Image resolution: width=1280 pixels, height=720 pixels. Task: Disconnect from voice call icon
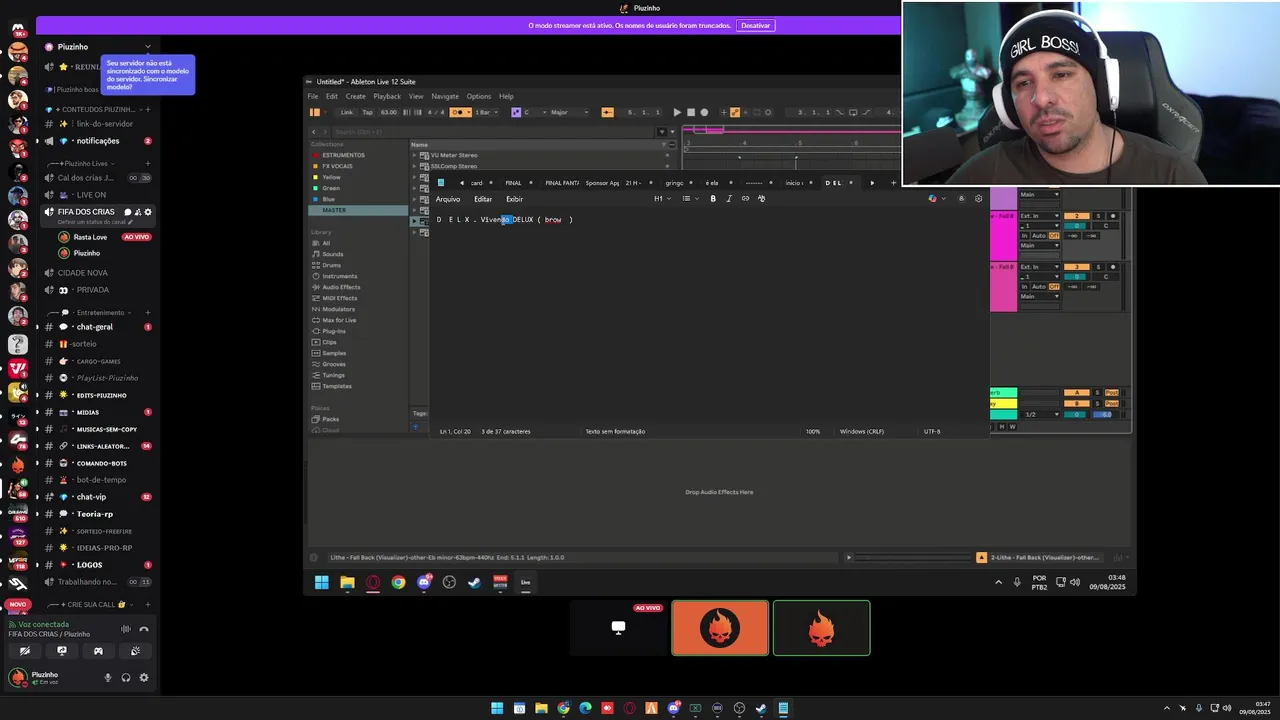coord(144,629)
